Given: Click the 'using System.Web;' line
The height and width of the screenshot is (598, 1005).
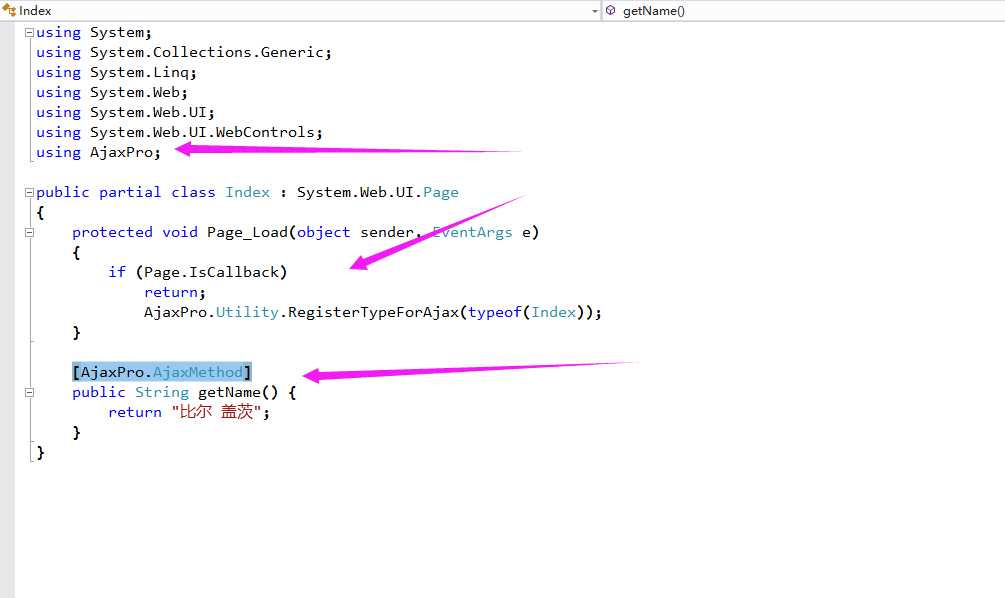Looking at the screenshot, I should 112,92.
